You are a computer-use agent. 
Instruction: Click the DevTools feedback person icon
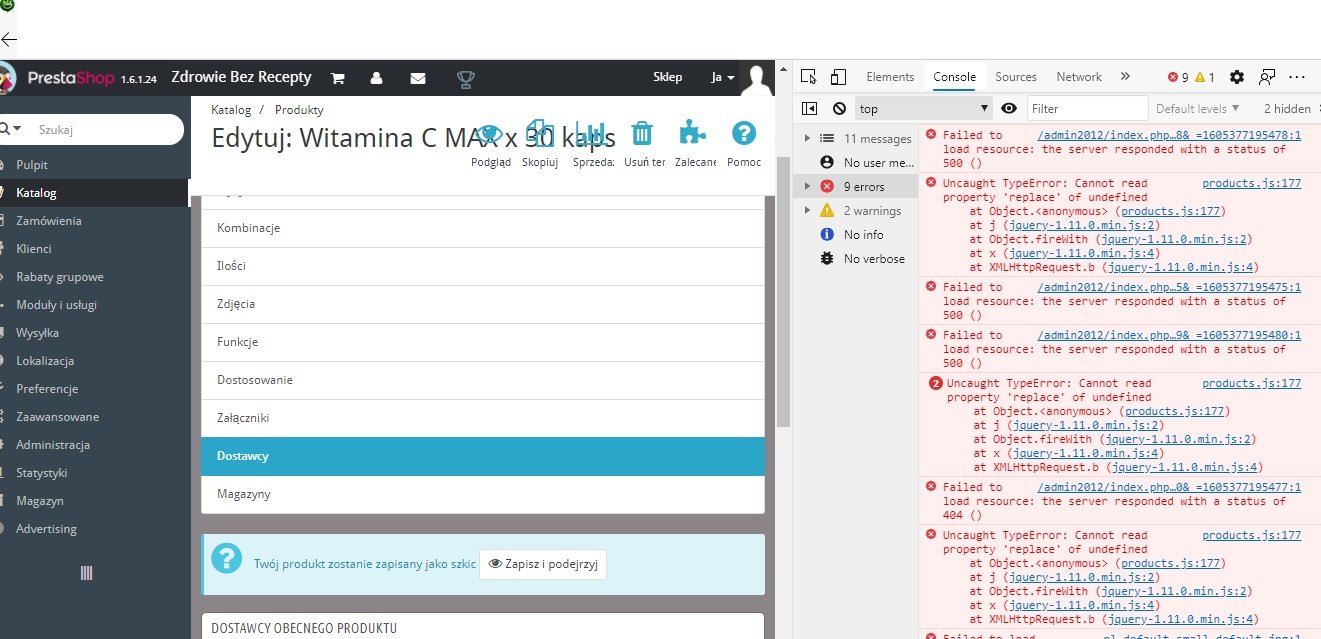(x=1267, y=77)
